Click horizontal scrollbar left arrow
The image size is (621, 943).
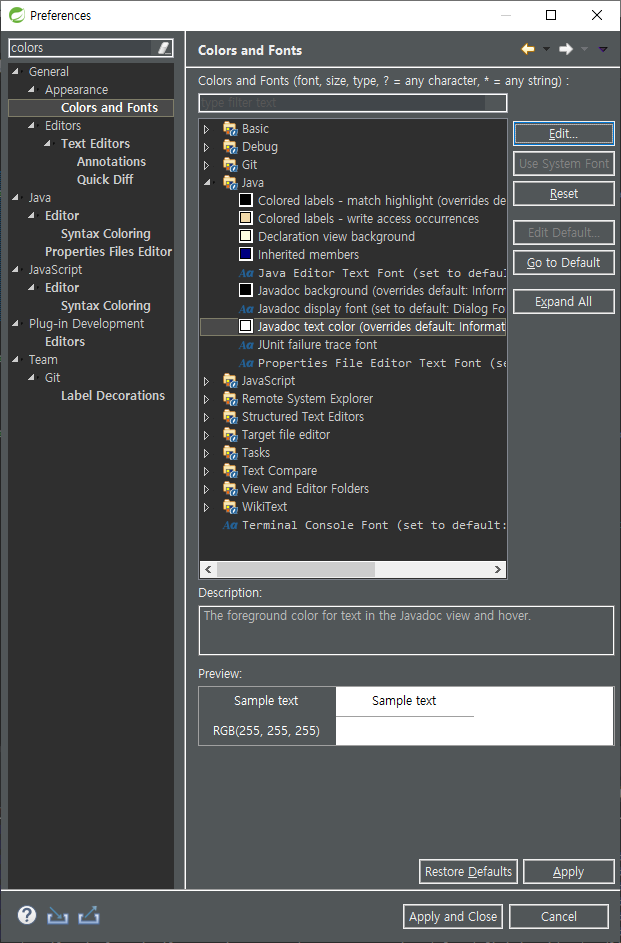(208, 569)
